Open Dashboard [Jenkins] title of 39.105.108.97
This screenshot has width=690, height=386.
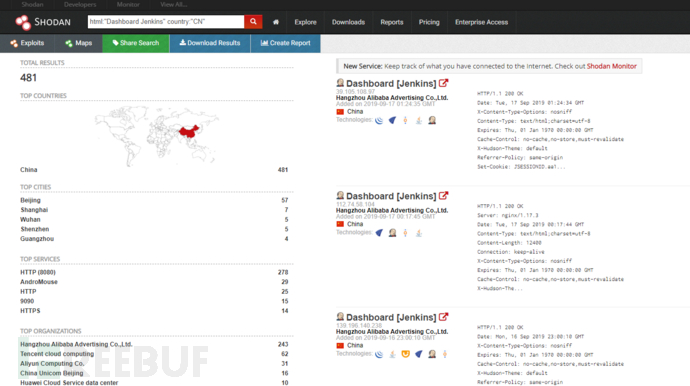[391, 83]
